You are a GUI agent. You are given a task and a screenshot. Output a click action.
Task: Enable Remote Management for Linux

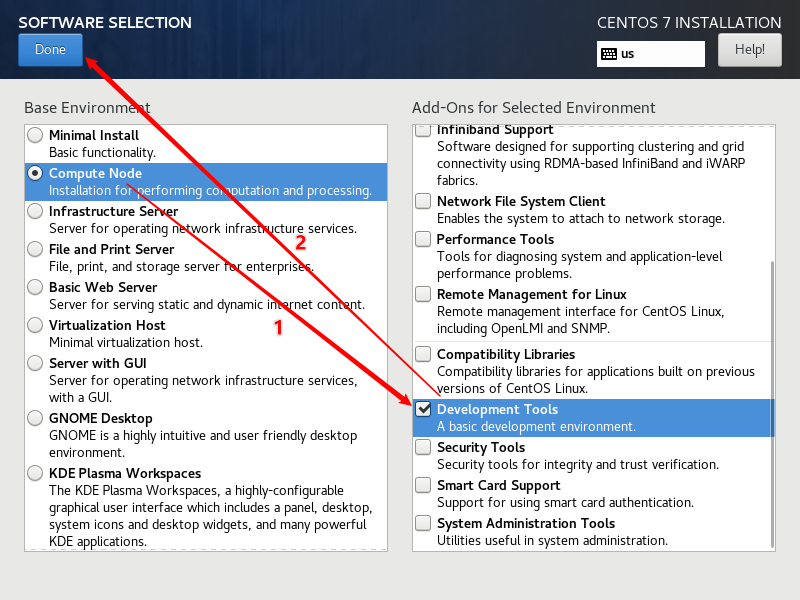(x=424, y=295)
